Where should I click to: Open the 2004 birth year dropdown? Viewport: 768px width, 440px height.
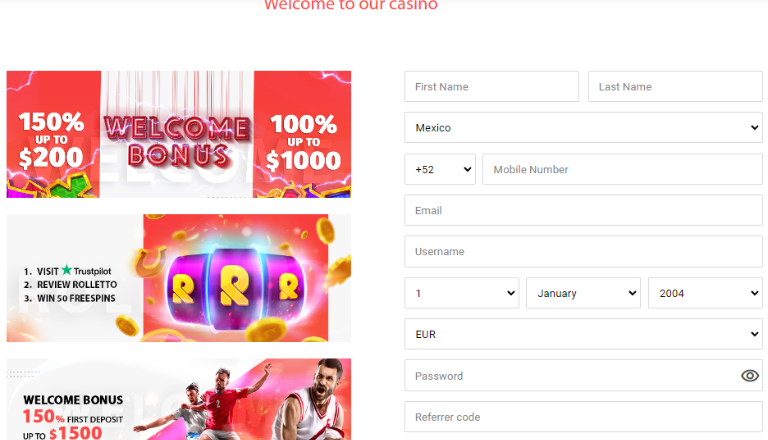pyautogui.click(x=705, y=293)
